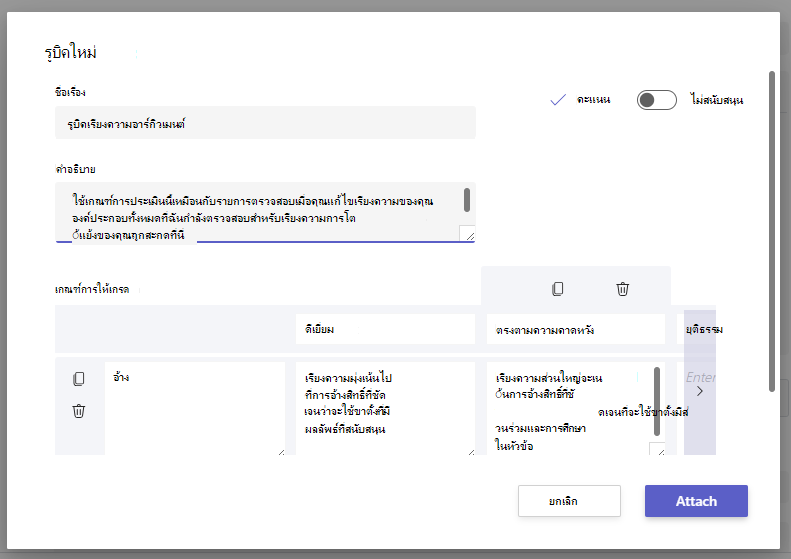Toggle the points switch to on
Image resolution: width=791 pixels, height=559 pixels.
coord(656,100)
